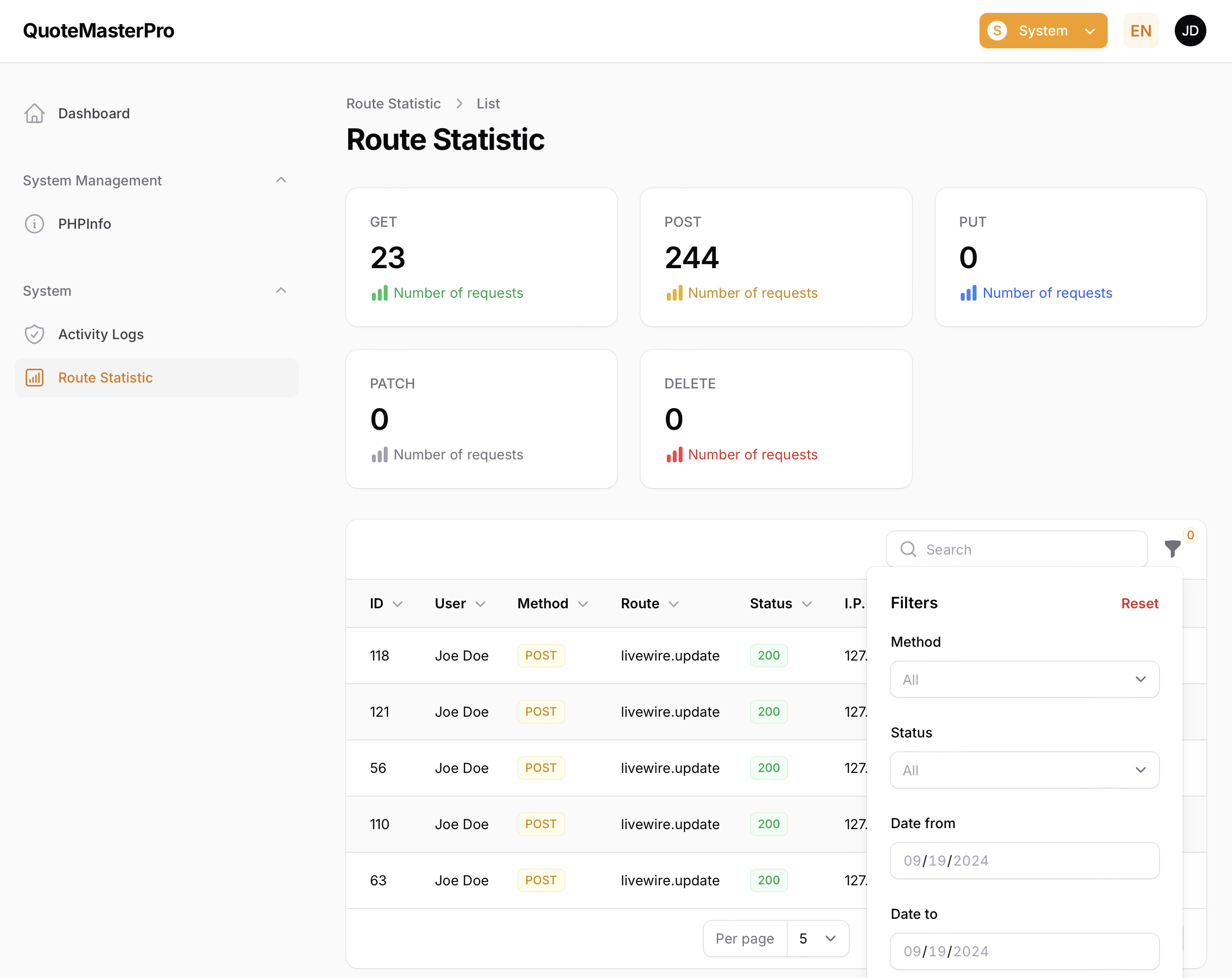This screenshot has height=978, width=1232.
Task: Open Activity Logs menu item
Action: point(101,334)
